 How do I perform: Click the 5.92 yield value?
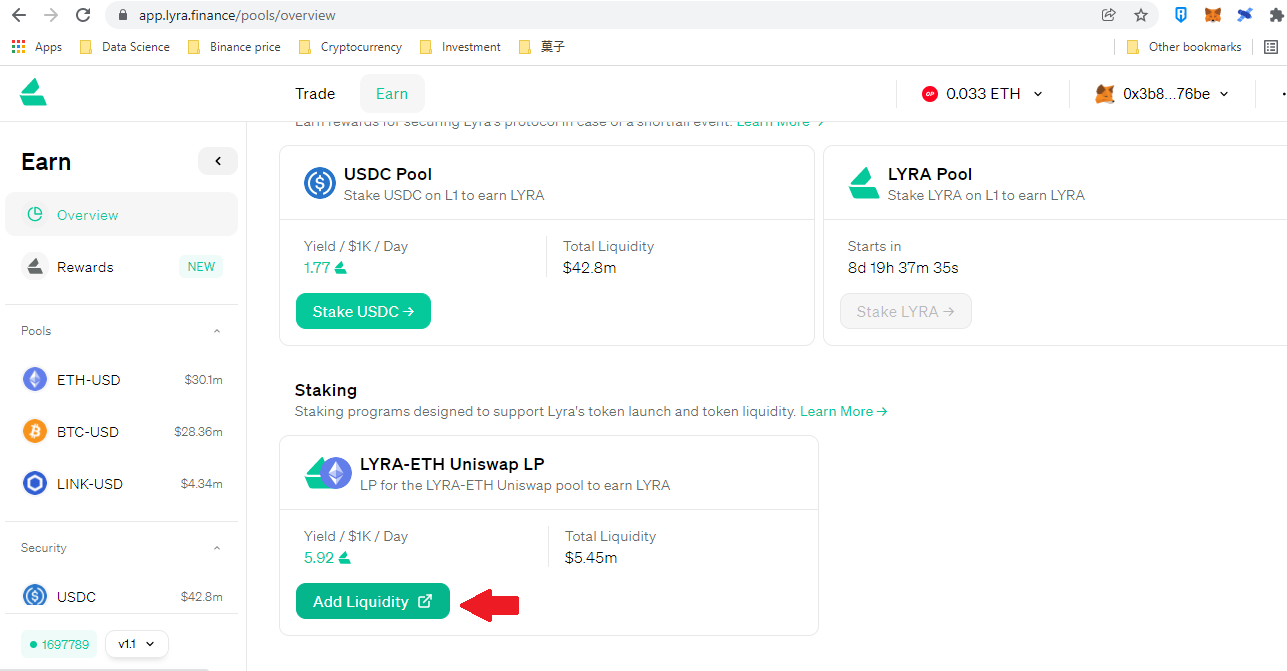pyautogui.click(x=319, y=557)
